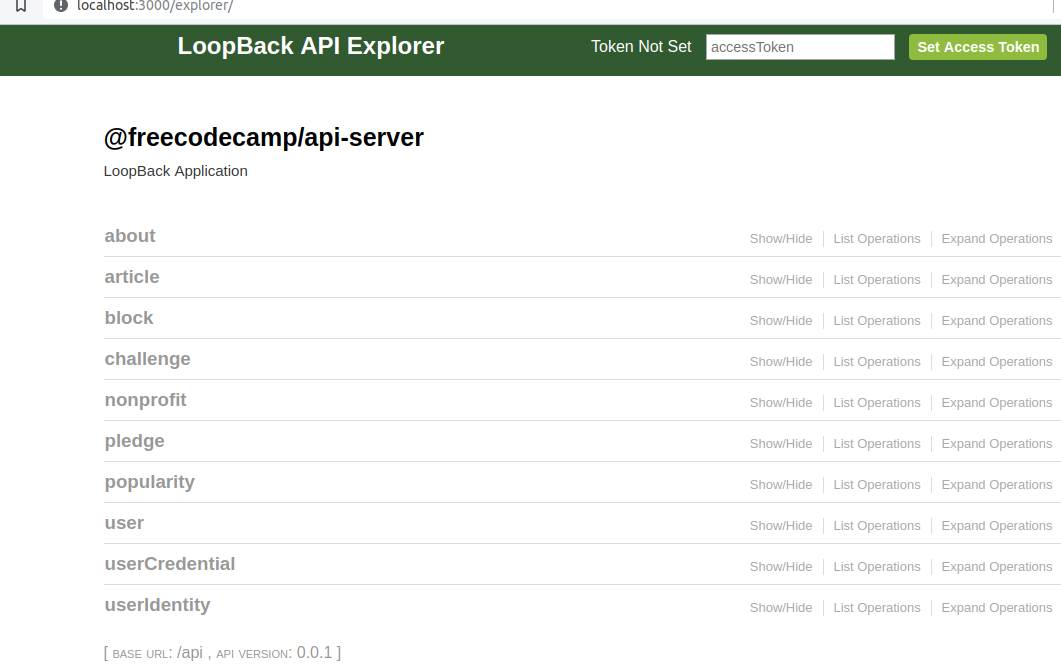Click inside the accessToken input field
Viewport: 1061px width, 665px height.
coord(799,46)
